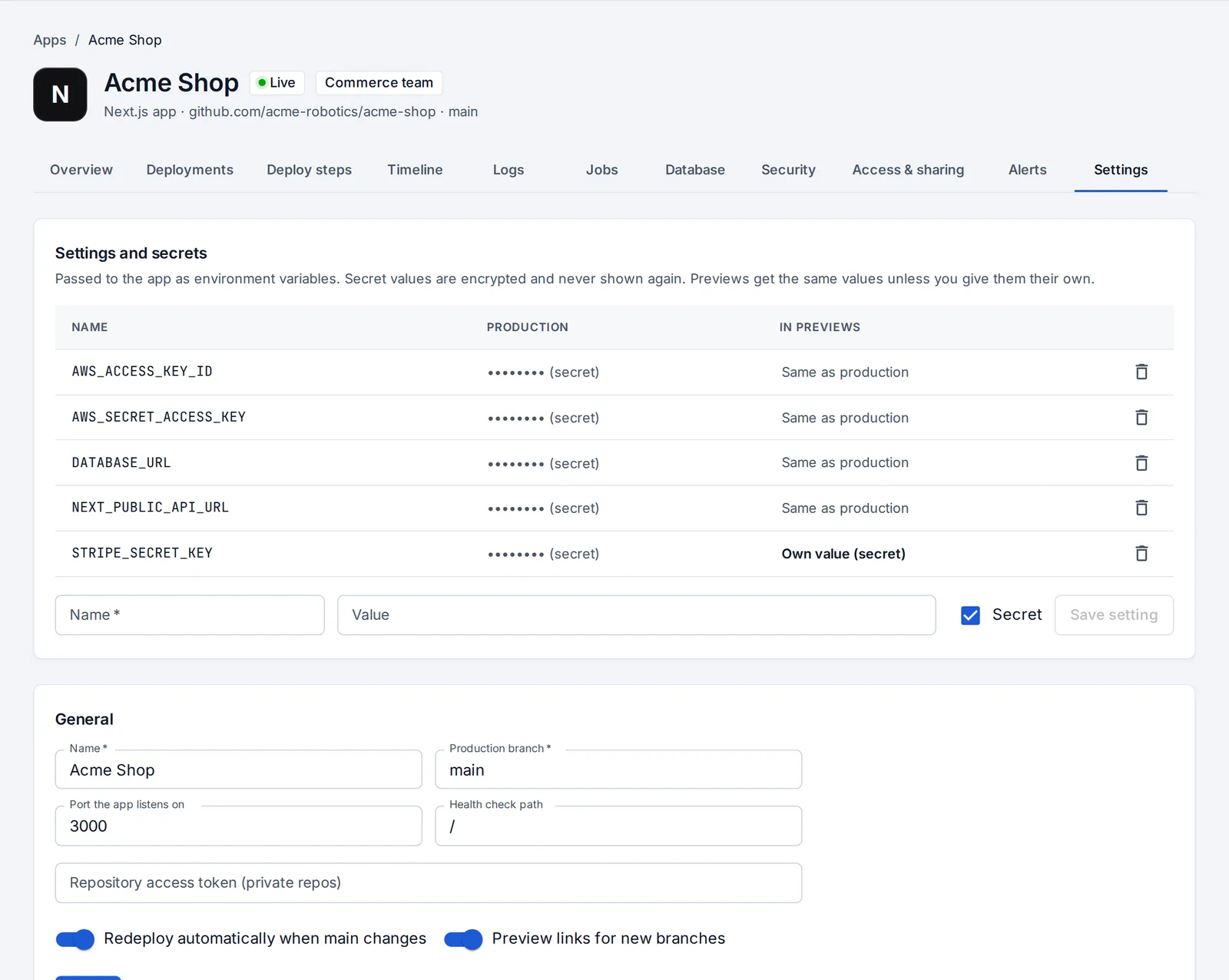Click the STRIPE_SECRET_KEY production secret value
The height and width of the screenshot is (980, 1229).
[543, 554]
